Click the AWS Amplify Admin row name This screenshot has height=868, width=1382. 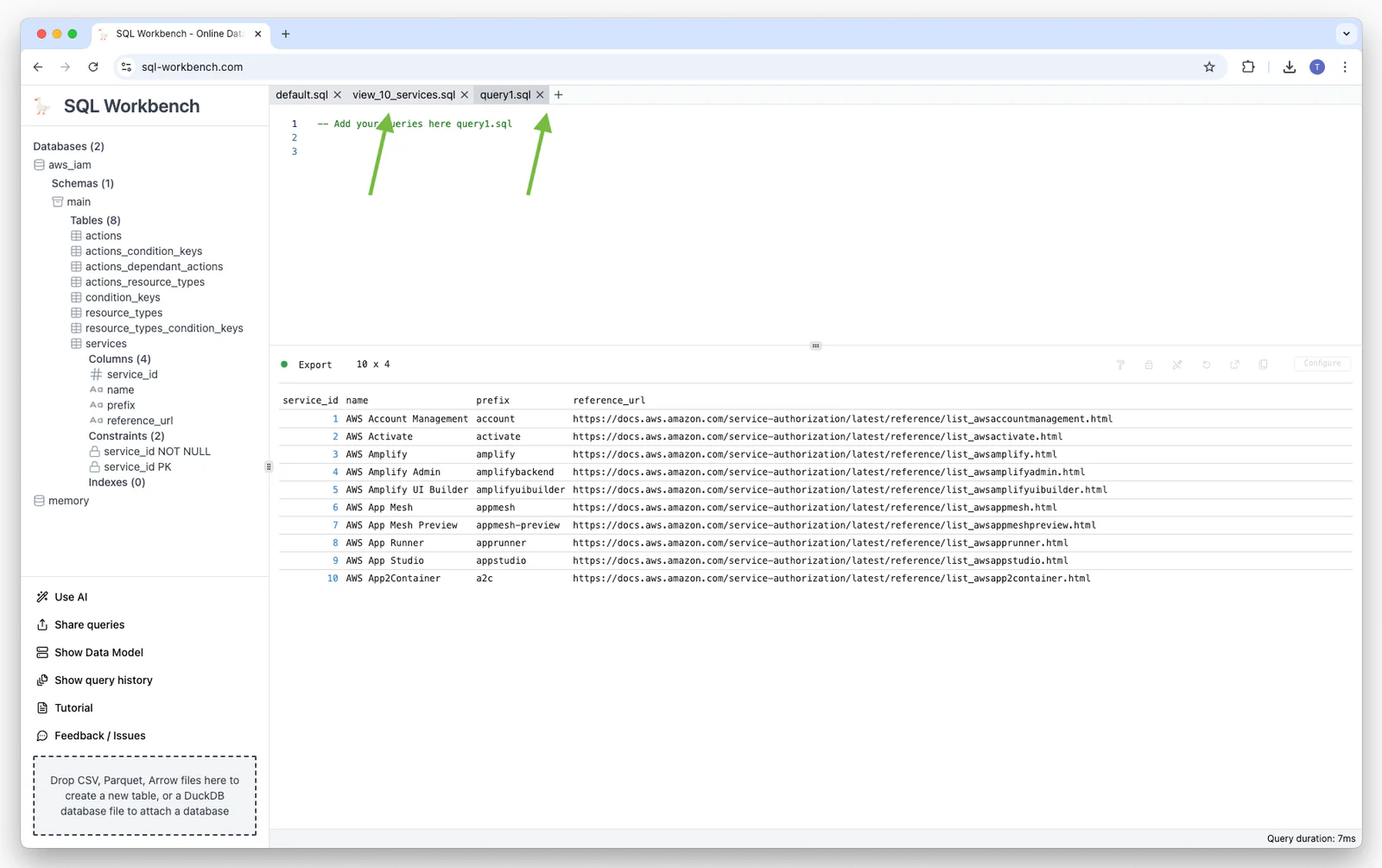point(393,472)
